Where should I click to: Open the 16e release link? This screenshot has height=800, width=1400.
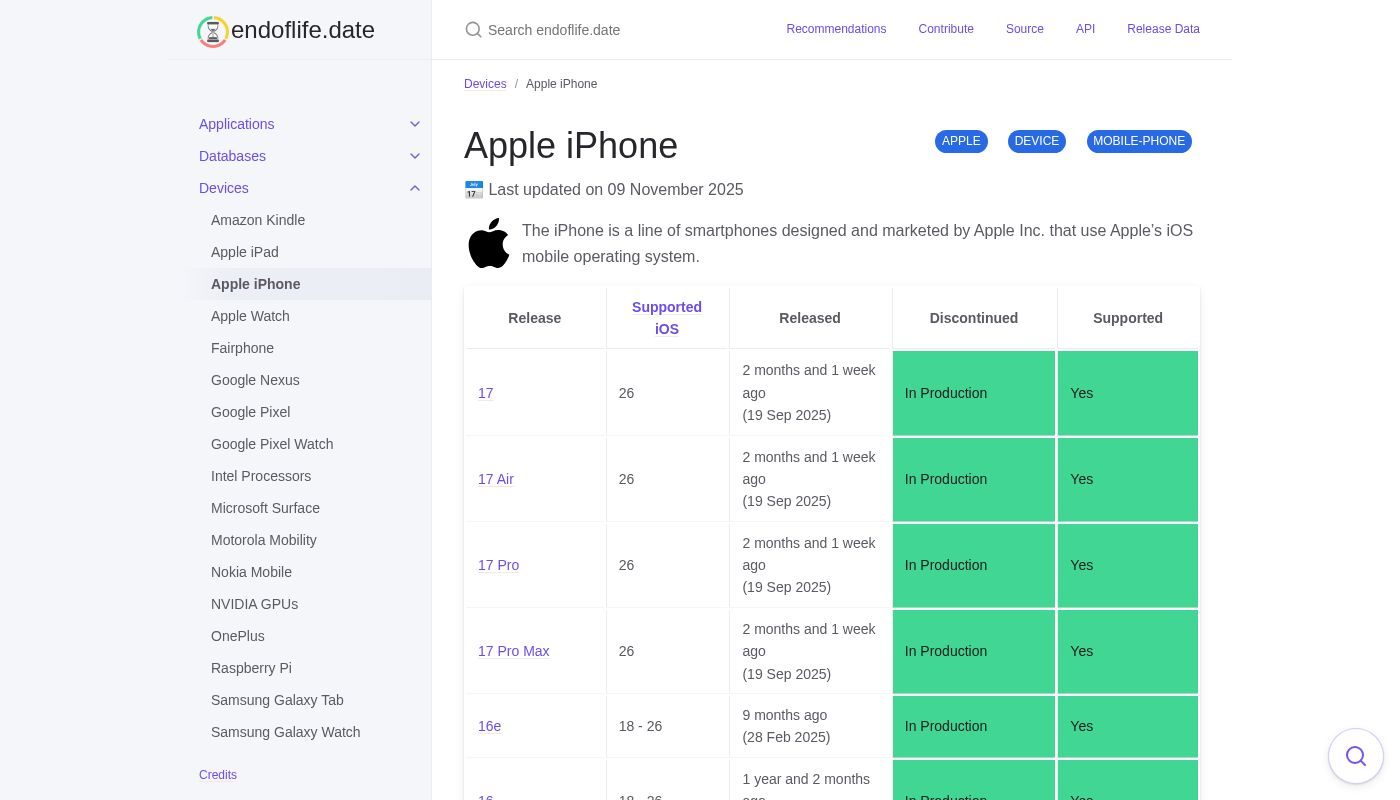click(x=489, y=726)
